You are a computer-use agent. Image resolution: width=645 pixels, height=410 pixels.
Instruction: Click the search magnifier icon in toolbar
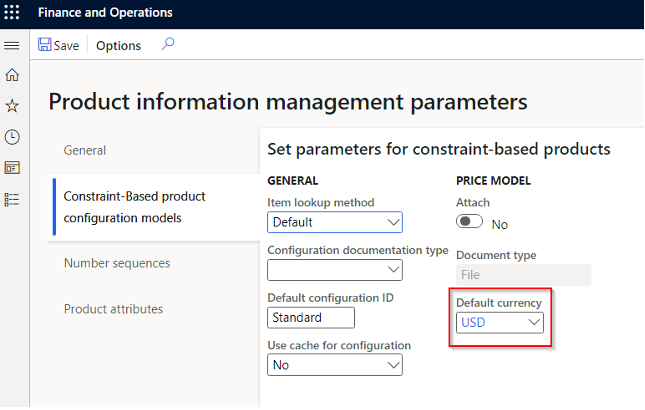point(168,44)
